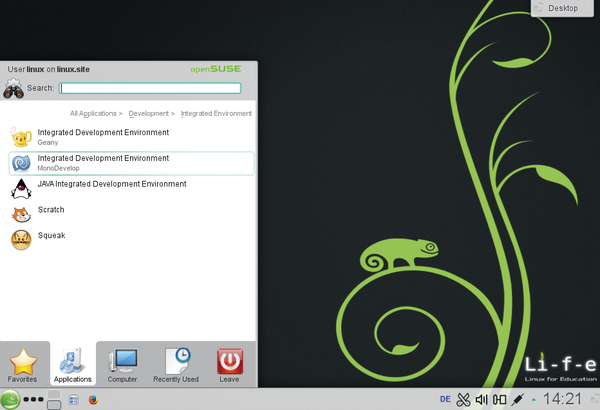Viewport: 600px width, 410px height.
Task: Open the JAVA Integrated Development Environment
Action: coord(131,189)
